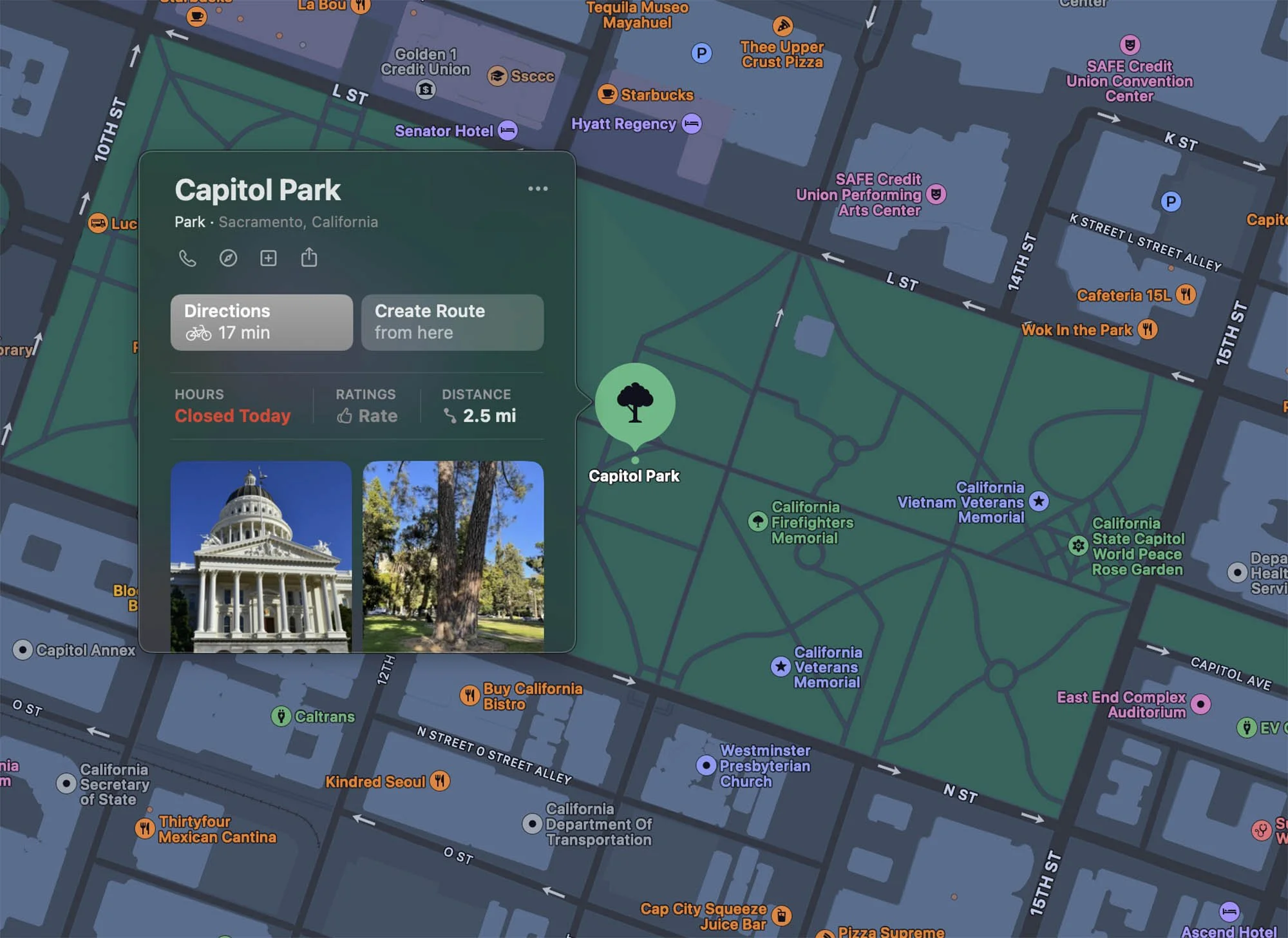Open Buy California Bistro restaurant icon
The image size is (1288, 938).
(x=470, y=696)
